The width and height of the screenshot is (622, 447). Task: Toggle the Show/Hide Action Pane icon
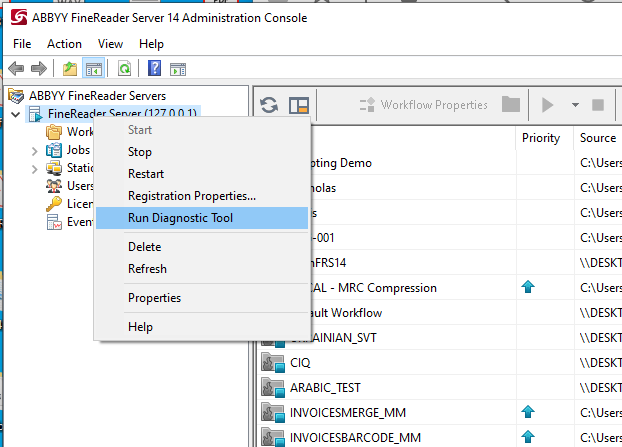coord(178,69)
